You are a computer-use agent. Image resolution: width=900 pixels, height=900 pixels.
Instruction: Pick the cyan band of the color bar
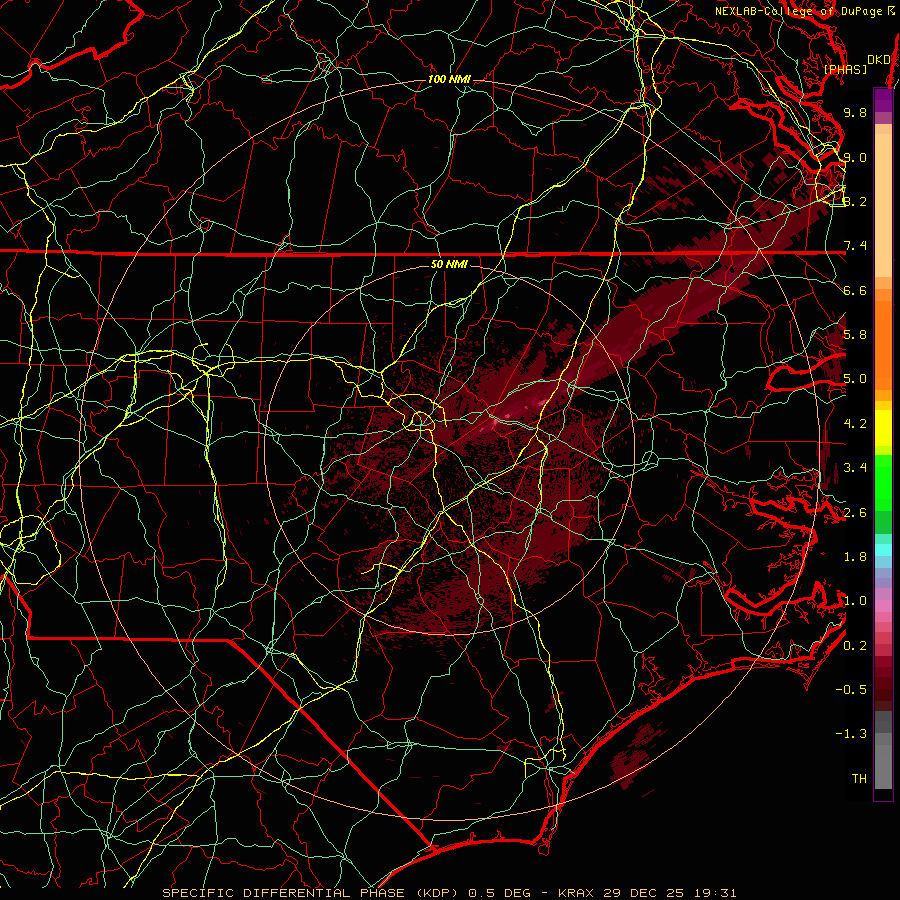883,550
